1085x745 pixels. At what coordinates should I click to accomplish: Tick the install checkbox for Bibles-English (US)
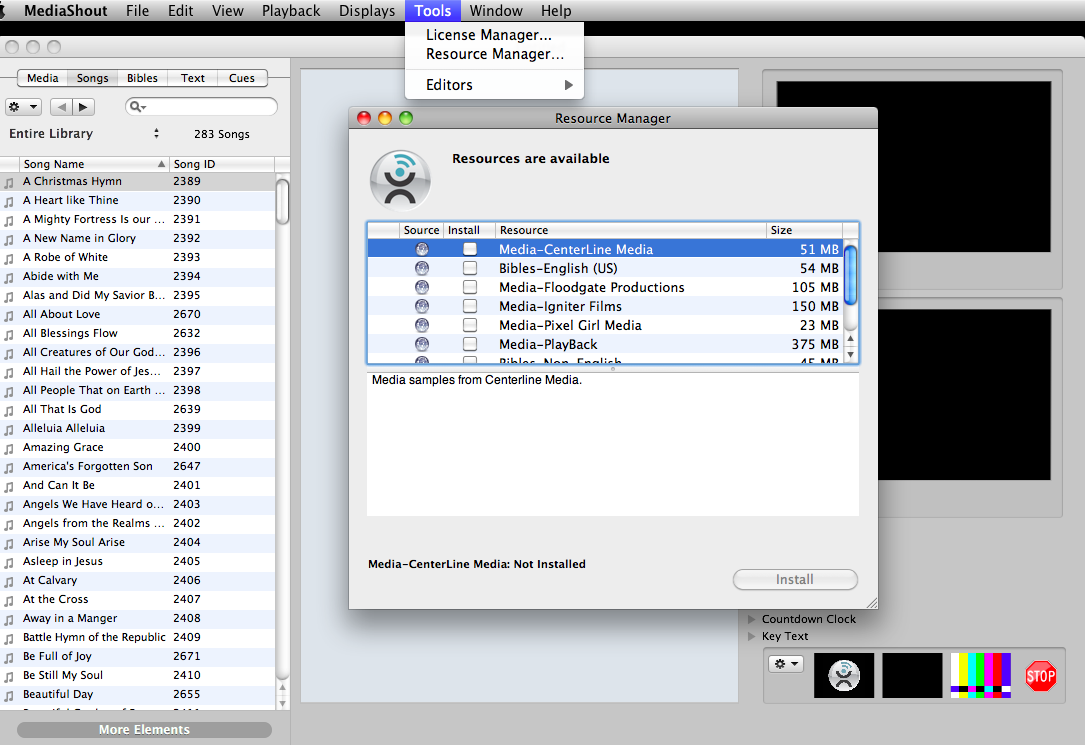pyautogui.click(x=470, y=268)
